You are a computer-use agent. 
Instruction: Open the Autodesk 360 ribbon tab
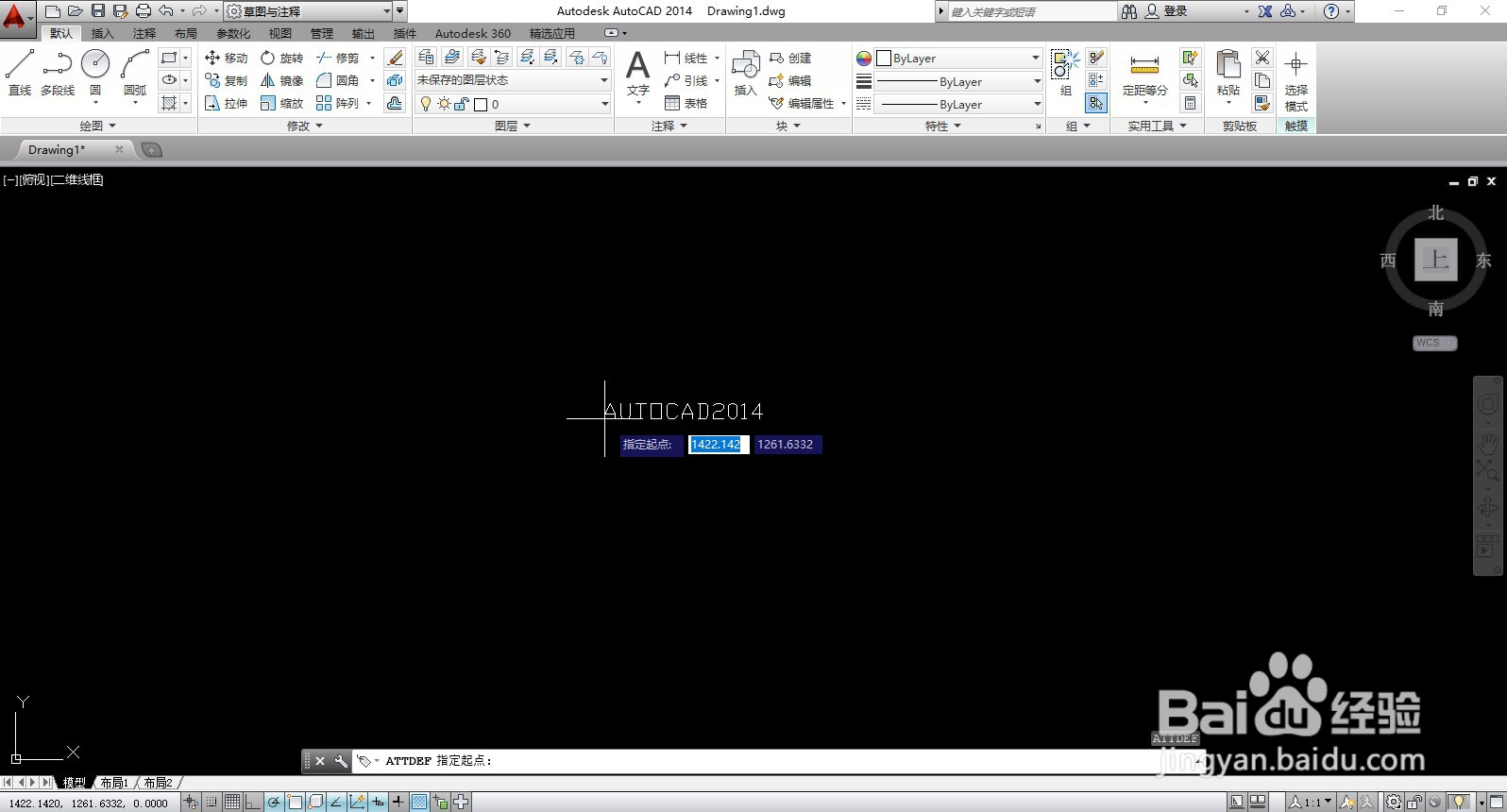473,33
